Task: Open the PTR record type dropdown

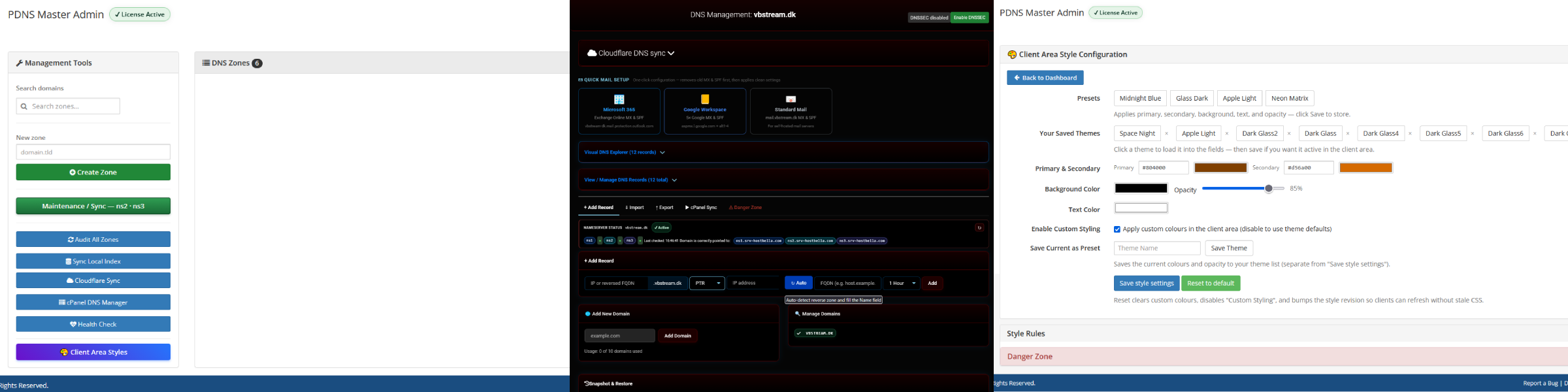Action: (708, 283)
